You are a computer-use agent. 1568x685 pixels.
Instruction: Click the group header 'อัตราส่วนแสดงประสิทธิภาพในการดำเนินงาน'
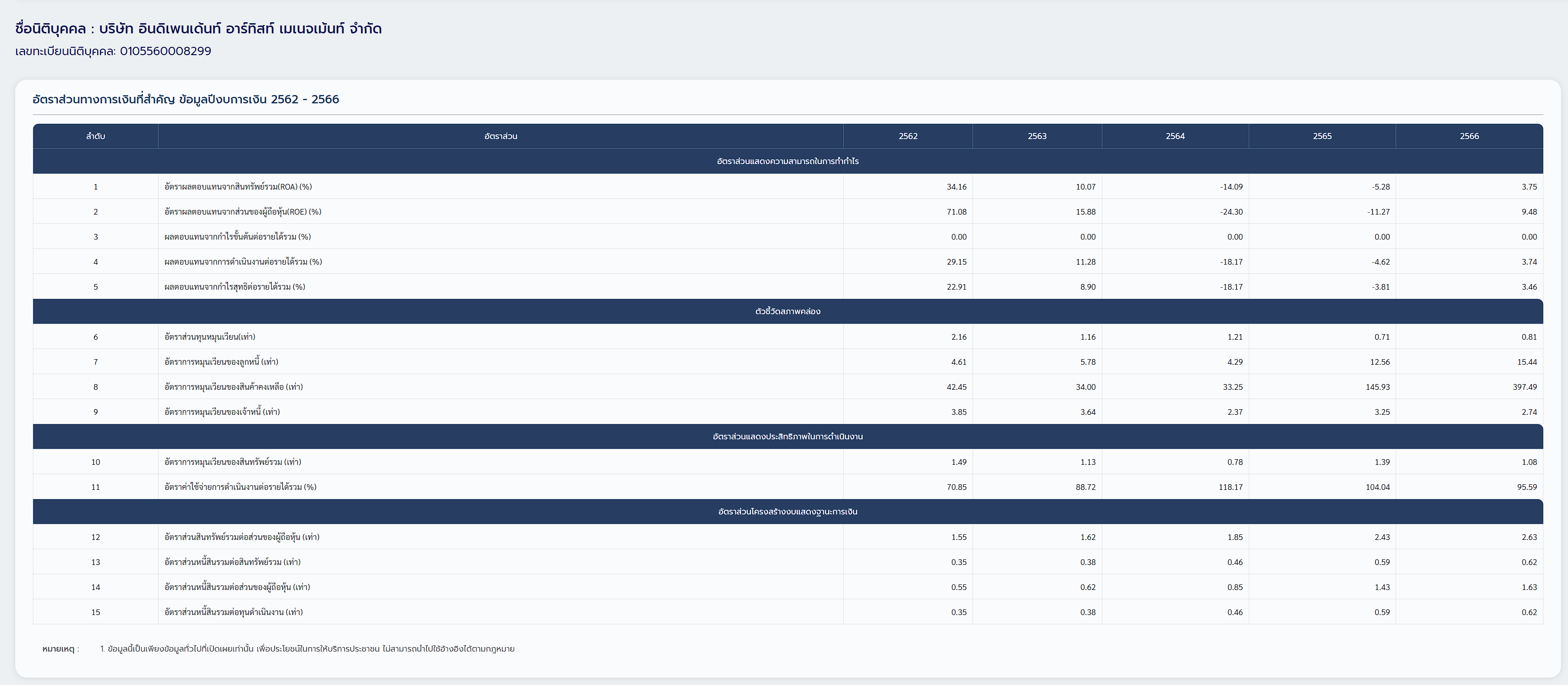point(788,437)
